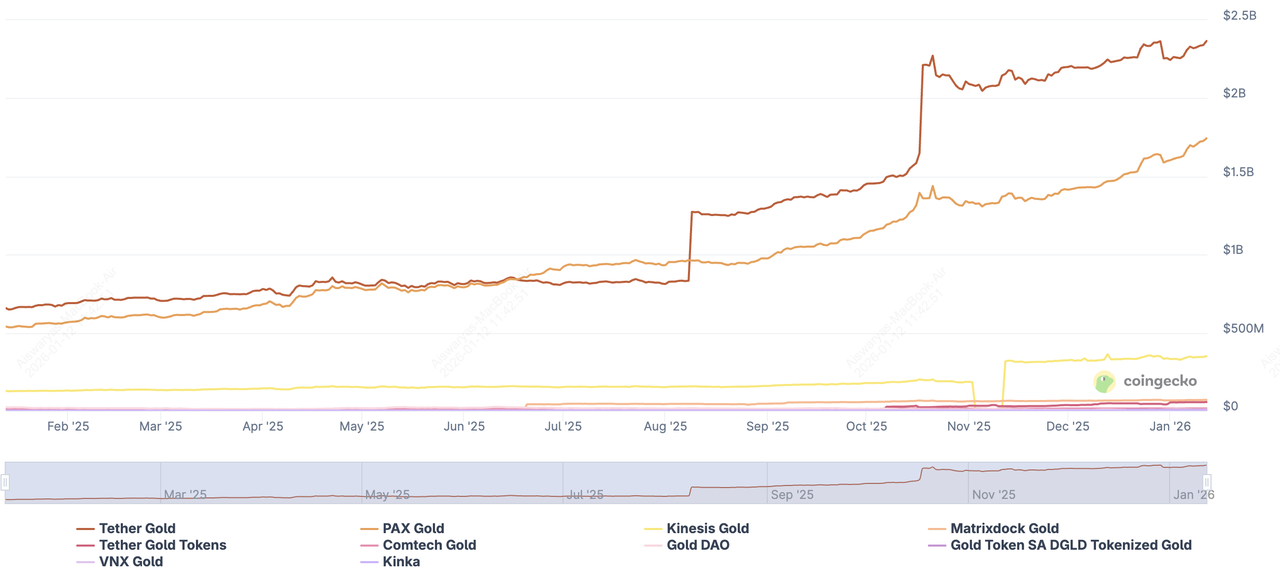The height and width of the screenshot is (572, 1280).
Task: Click the CoinGecko gecko logo icon
Action: pos(1104,381)
